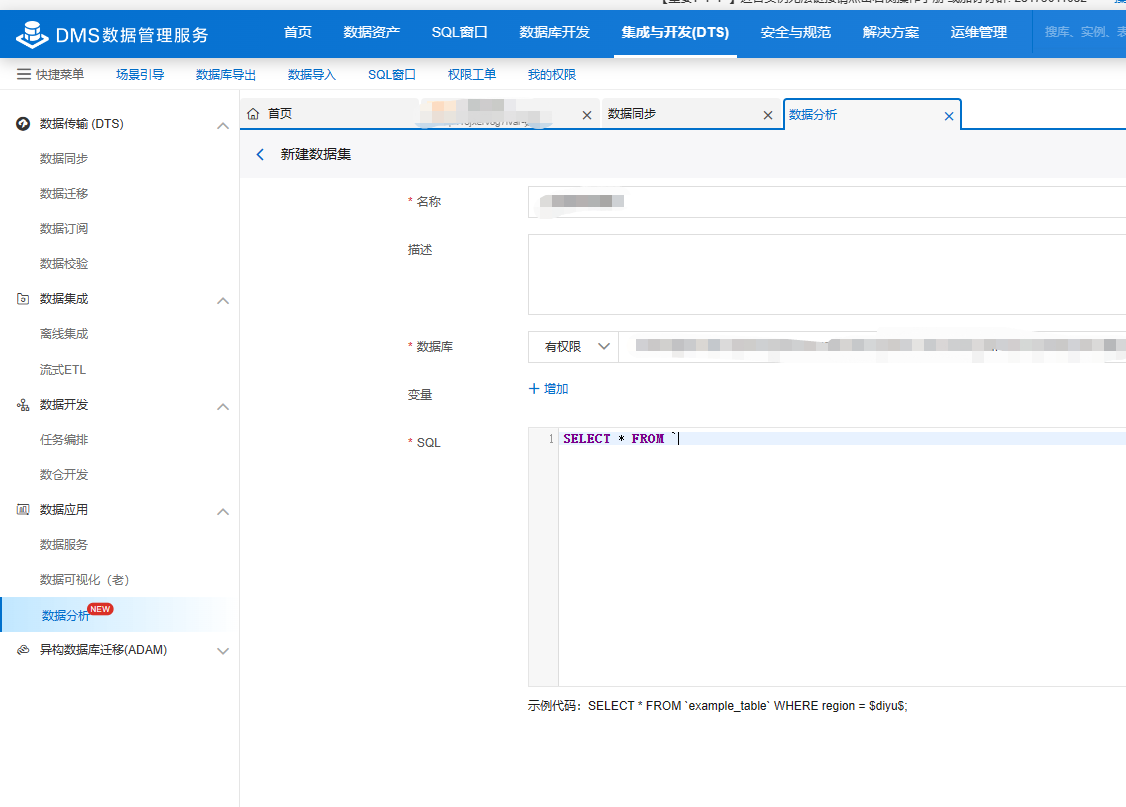Viewport: 1126px width, 807px height.
Task: Click the 异构数据库迁移(ADAM) icon
Action: coord(23,650)
